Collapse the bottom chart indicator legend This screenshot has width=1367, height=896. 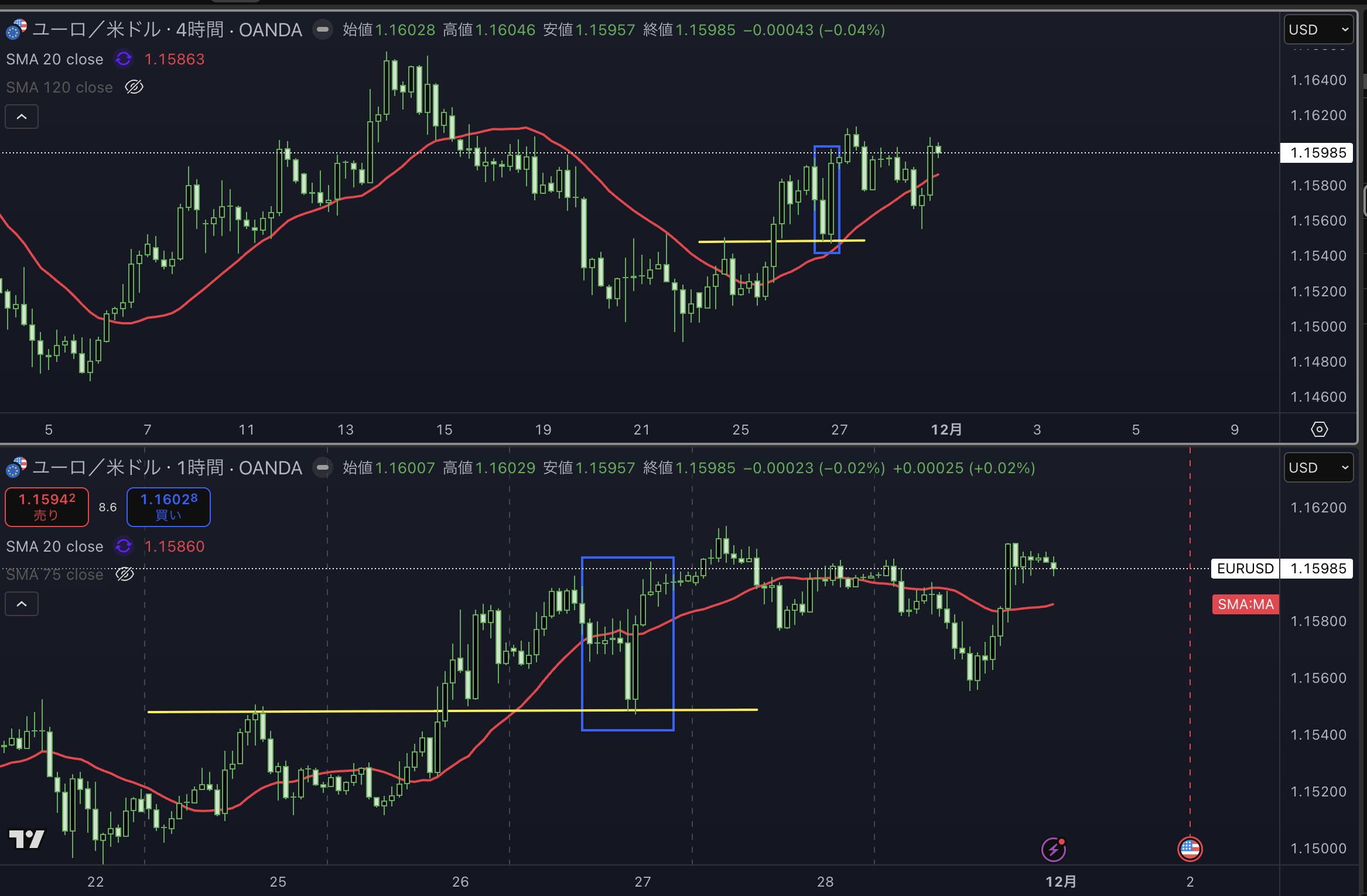click(22, 604)
